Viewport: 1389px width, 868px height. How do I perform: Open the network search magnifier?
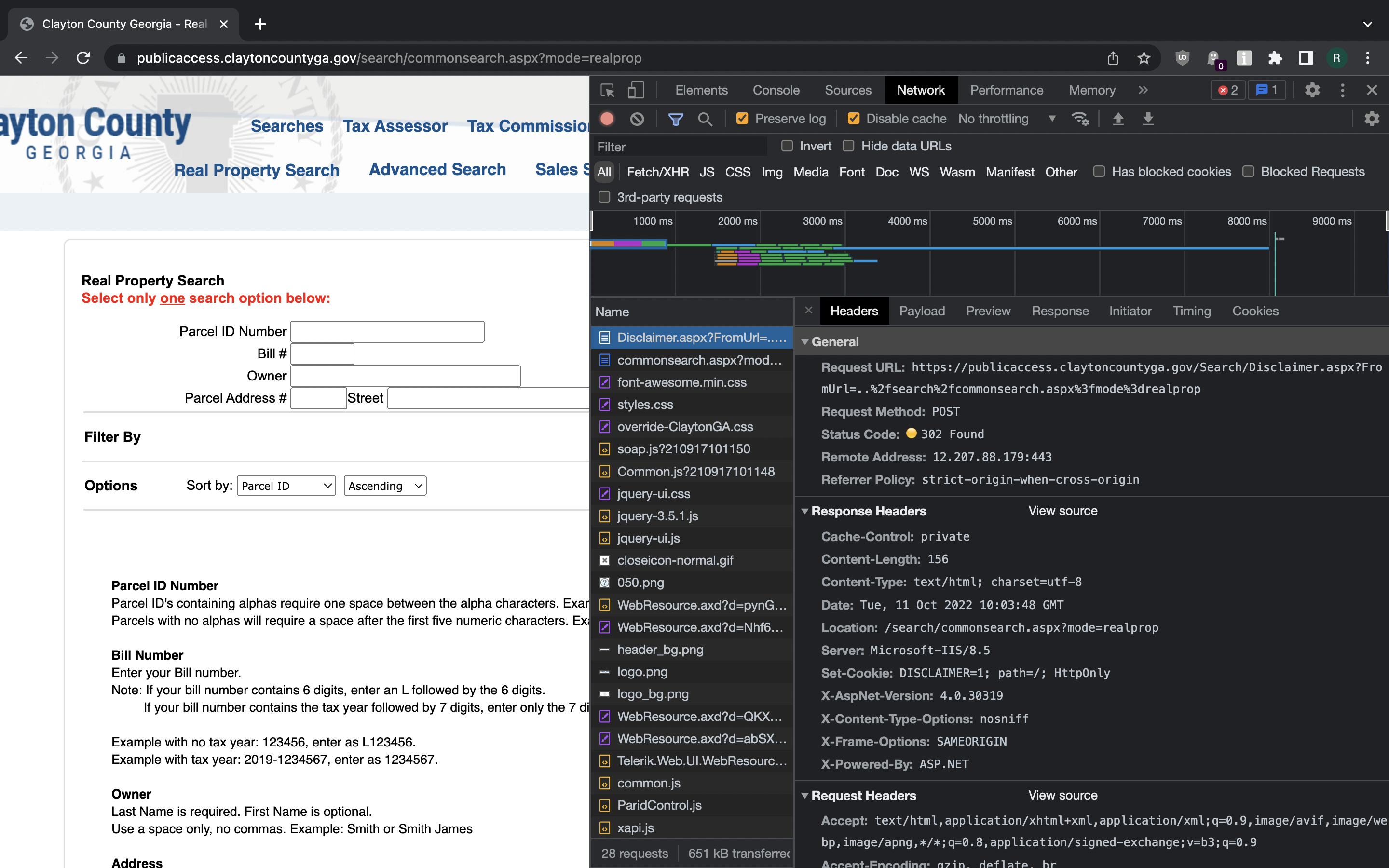tap(705, 119)
